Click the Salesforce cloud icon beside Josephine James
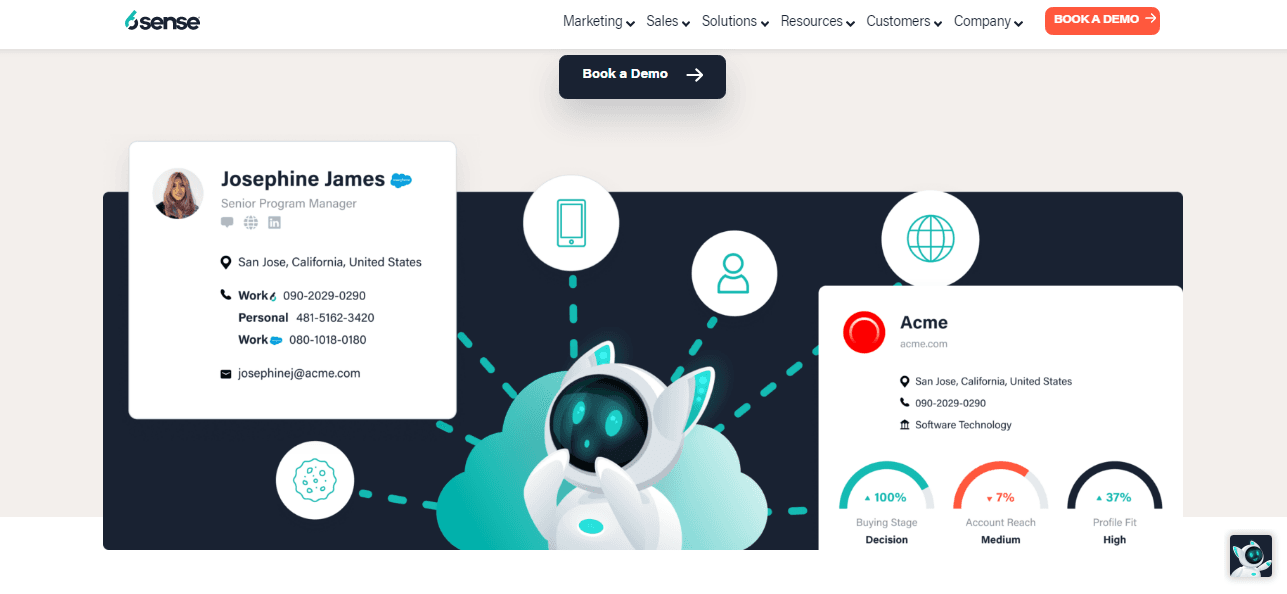Image resolution: width=1287 pixels, height=594 pixels. (x=401, y=181)
